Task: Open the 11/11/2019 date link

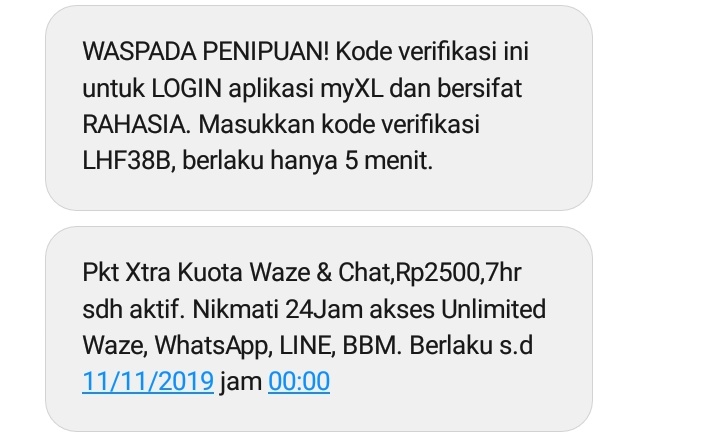Action: [148, 381]
